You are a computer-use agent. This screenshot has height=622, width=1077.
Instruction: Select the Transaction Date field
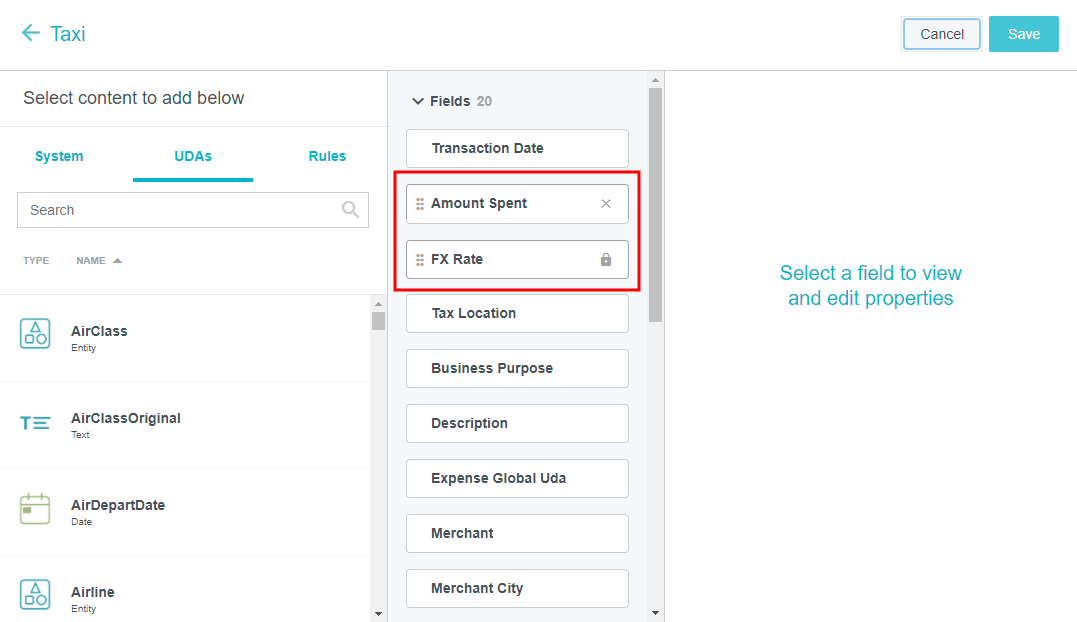(x=517, y=148)
